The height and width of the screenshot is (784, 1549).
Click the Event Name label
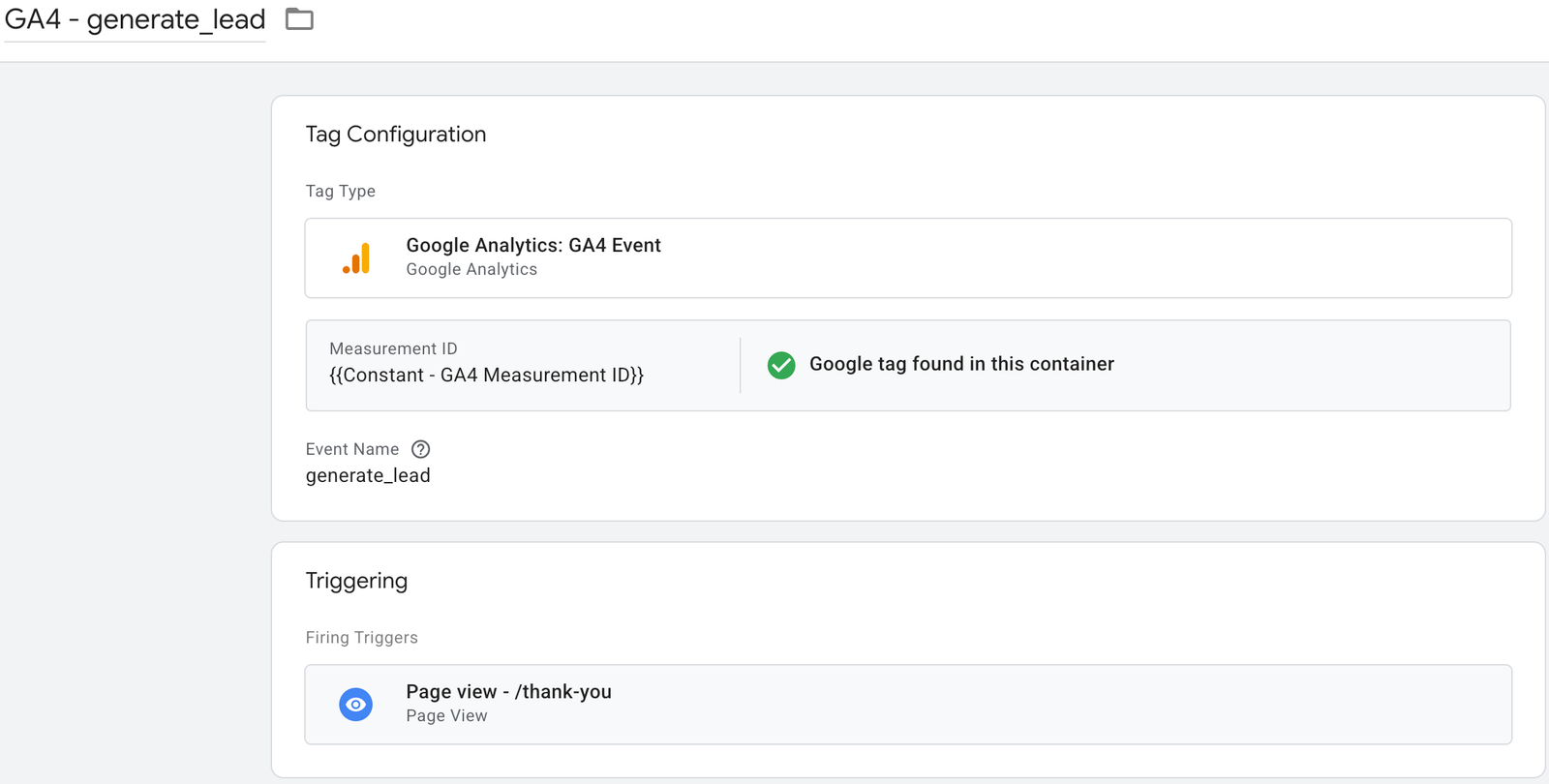pyautogui.click(x=352, y=449)
